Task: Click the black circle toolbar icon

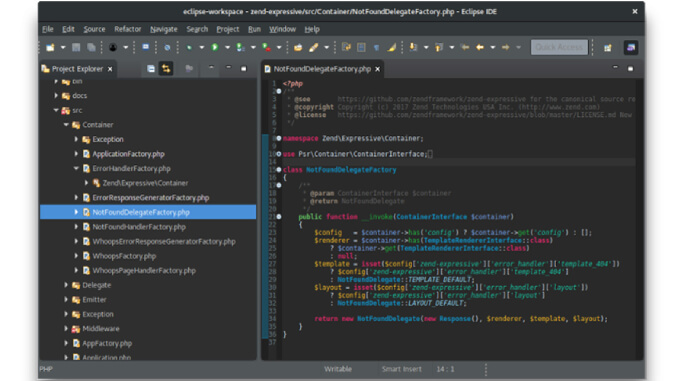Action: coord(113,47)
